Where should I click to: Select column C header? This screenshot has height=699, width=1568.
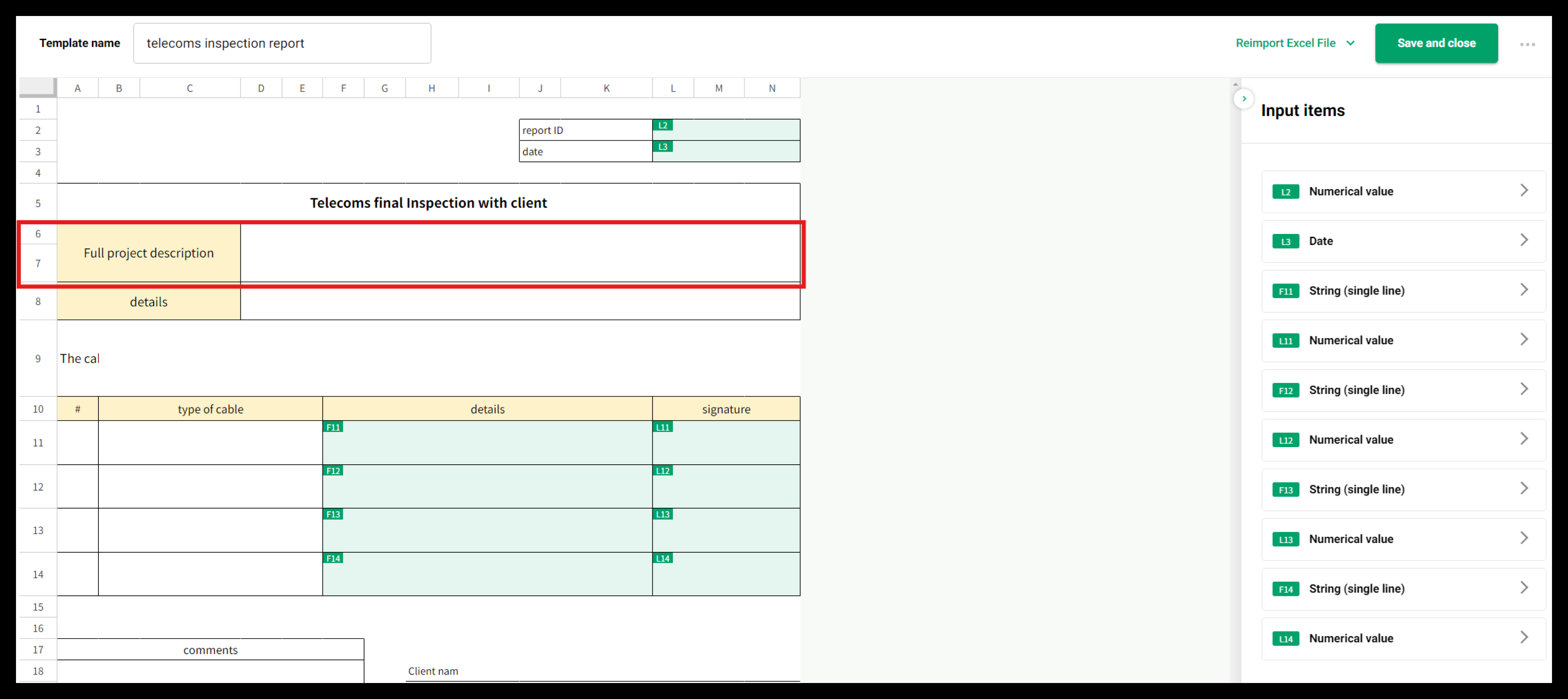click(190, 88)
